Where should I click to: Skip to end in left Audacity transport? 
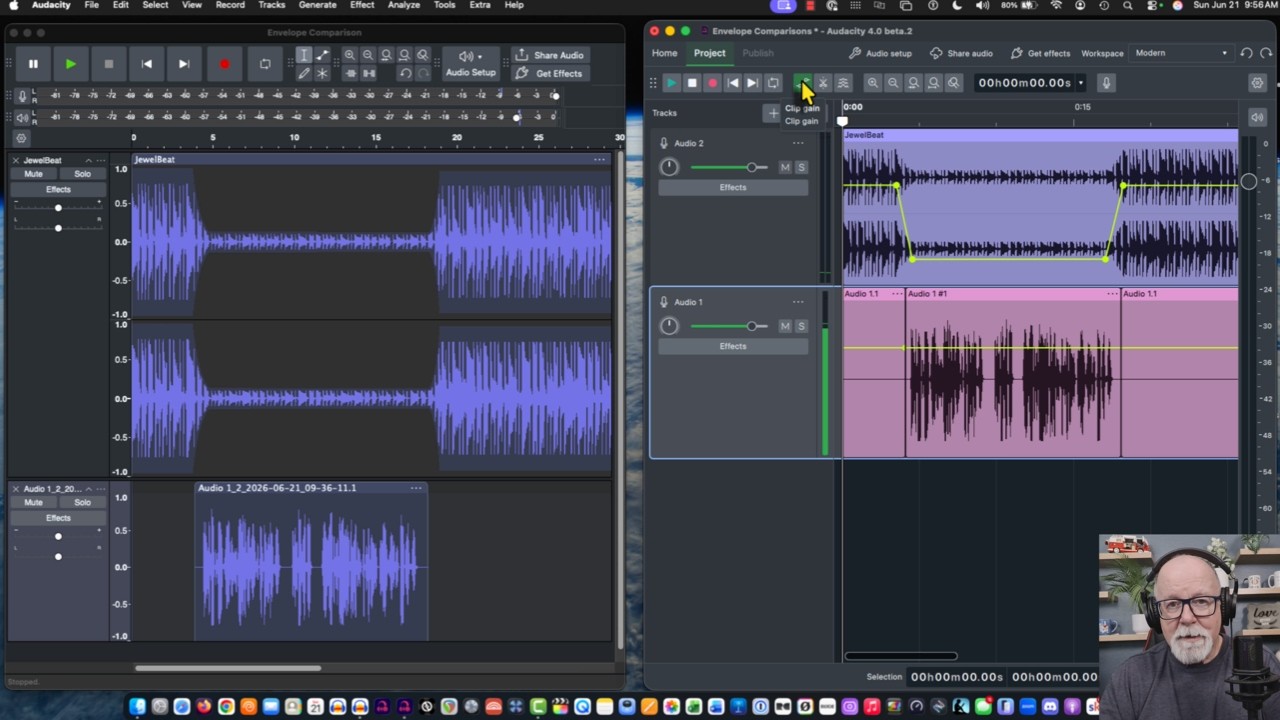pos(184,64)
